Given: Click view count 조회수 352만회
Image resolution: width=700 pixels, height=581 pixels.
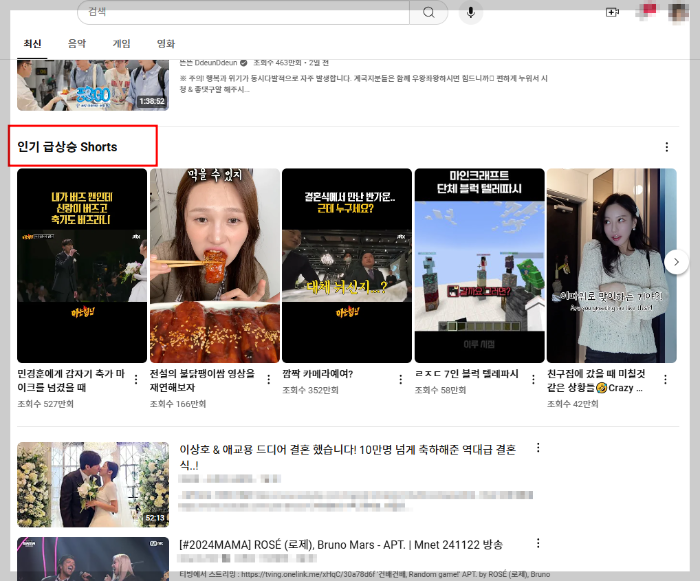Looking at the screenshot, I should [x=310, y=390].
